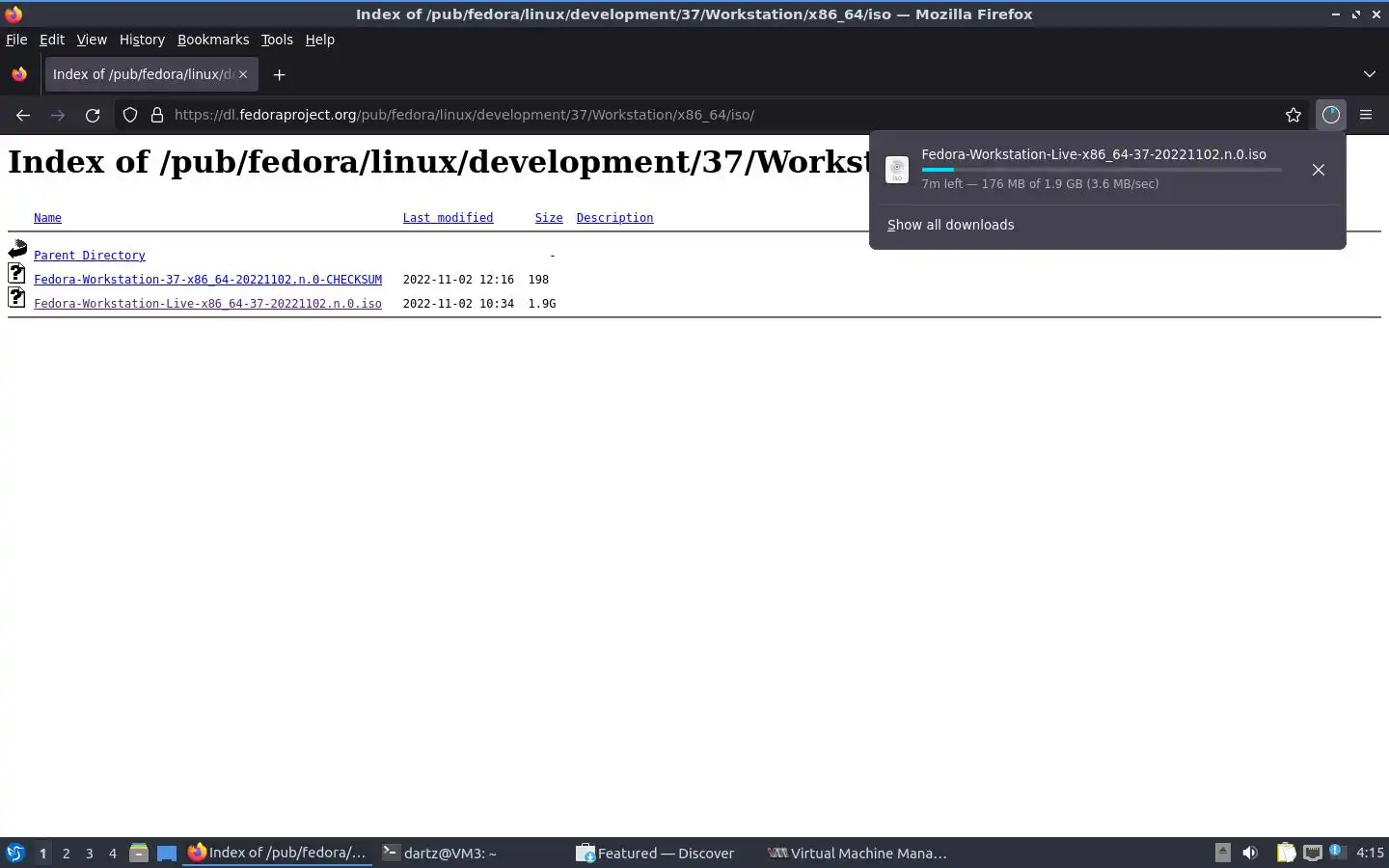Click the Fedora-Workstation-Live ISO file link
Screen dimensions: 1389x868
tap(207, 304)
